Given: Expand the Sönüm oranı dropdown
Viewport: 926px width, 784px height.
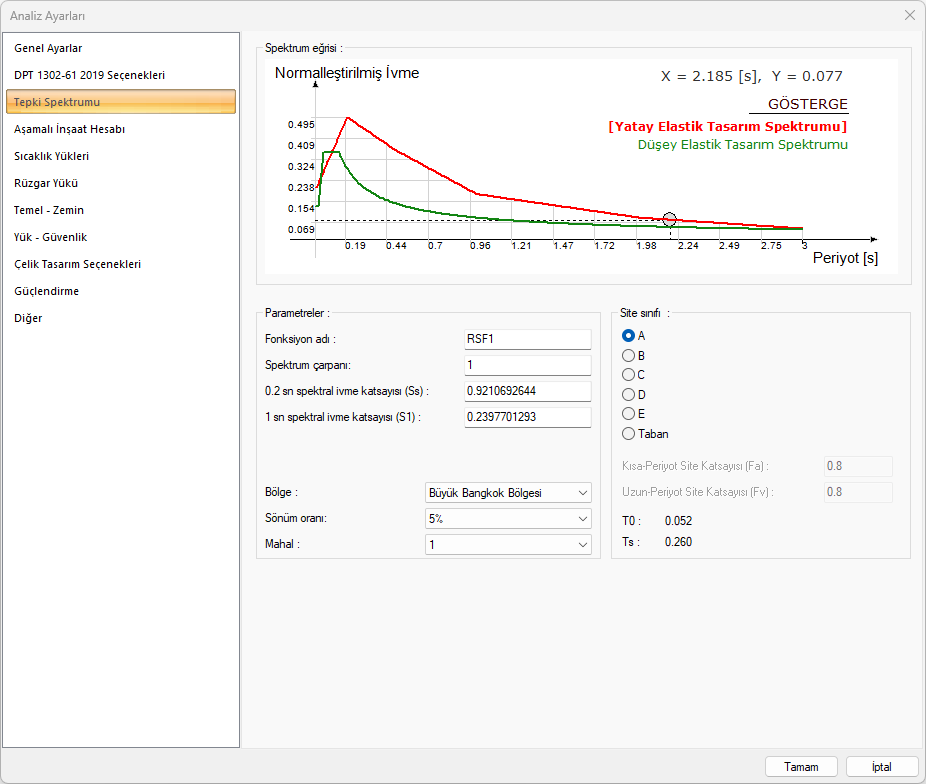Looking at the screenshot, I should 508,519.
